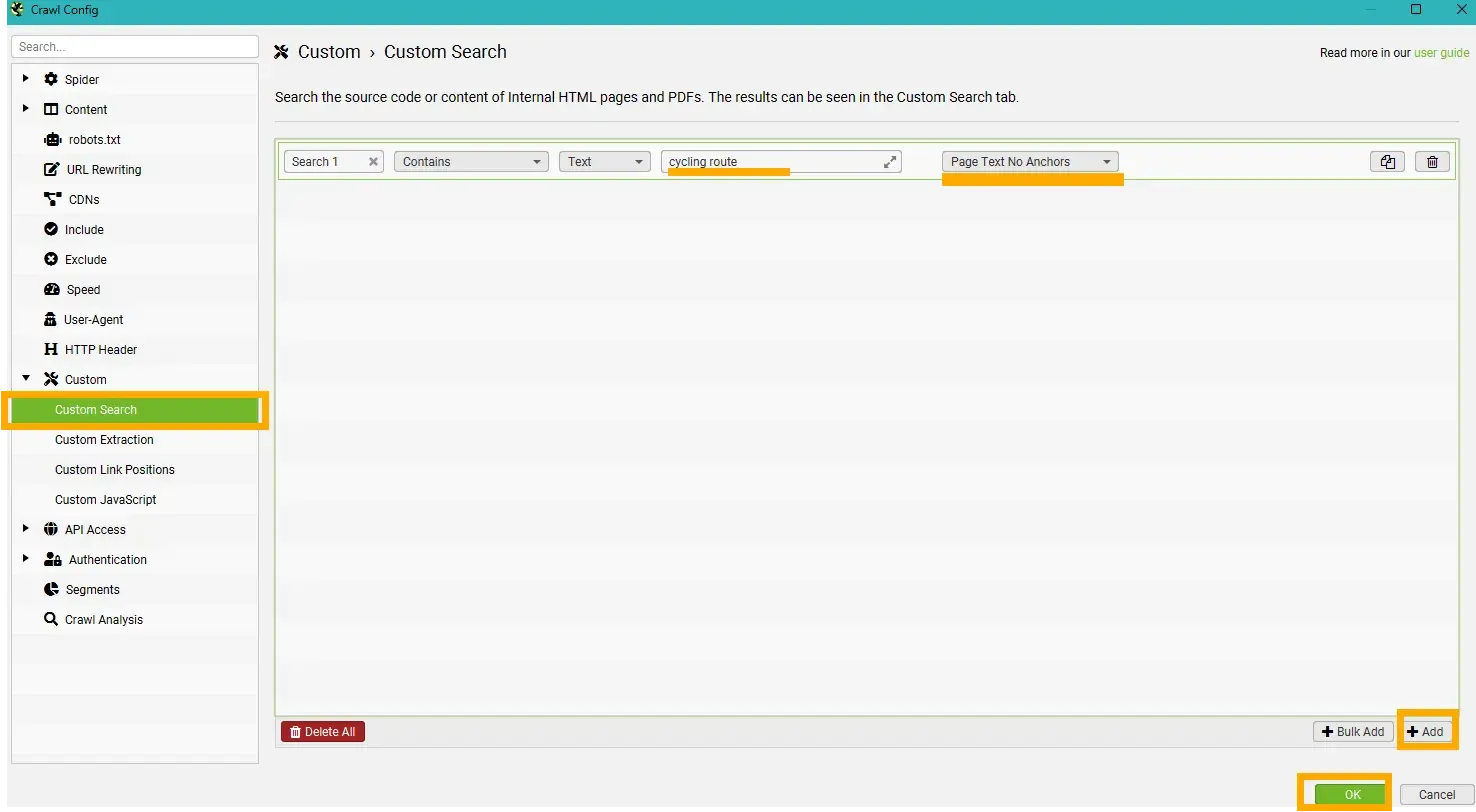Expand the API Access section

tap(25, 529)
